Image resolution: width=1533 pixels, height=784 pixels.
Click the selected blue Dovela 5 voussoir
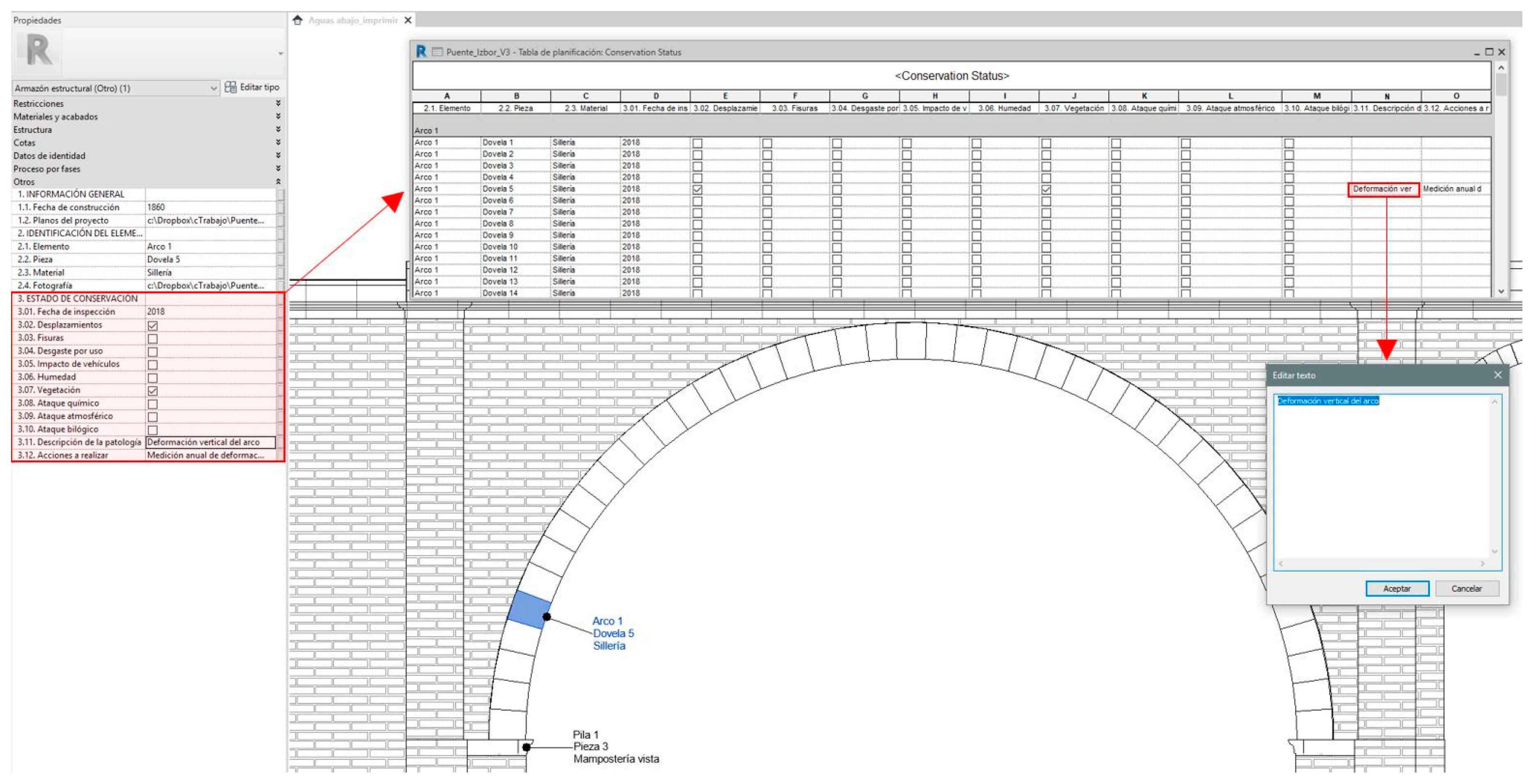[529, 609]
